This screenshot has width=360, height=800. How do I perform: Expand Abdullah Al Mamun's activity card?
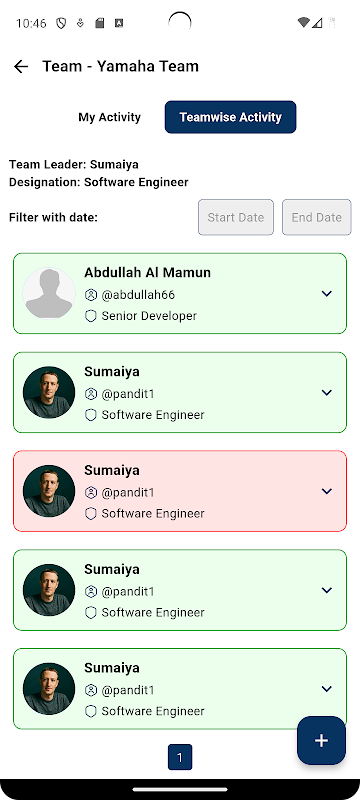point(327,293)
